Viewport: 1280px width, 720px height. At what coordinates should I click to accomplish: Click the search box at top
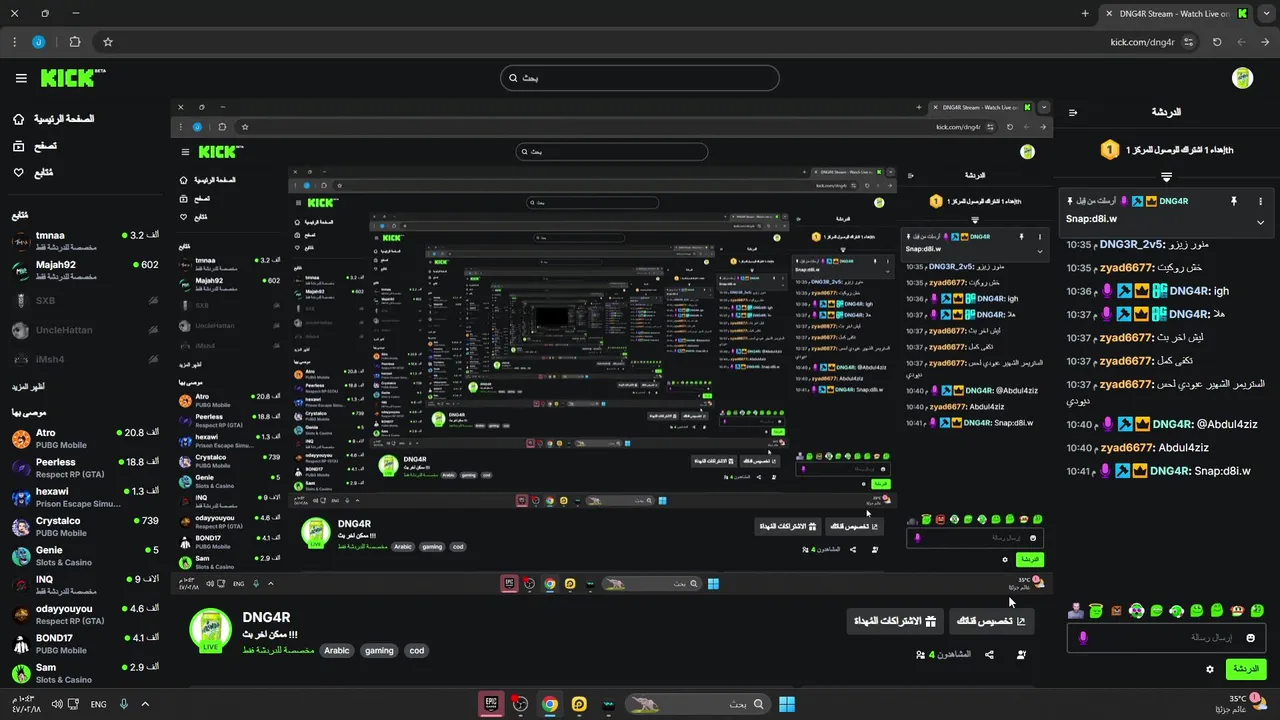(640, 78)
